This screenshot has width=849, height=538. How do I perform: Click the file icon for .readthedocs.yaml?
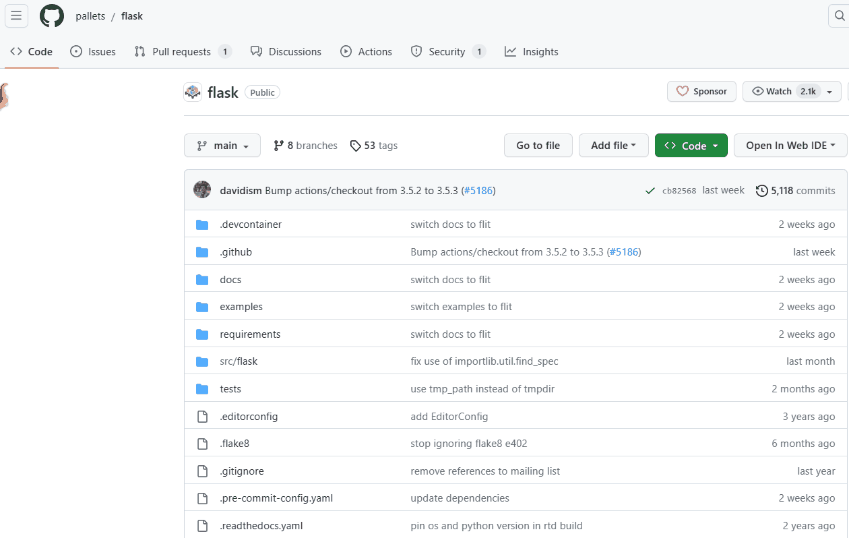203,526
